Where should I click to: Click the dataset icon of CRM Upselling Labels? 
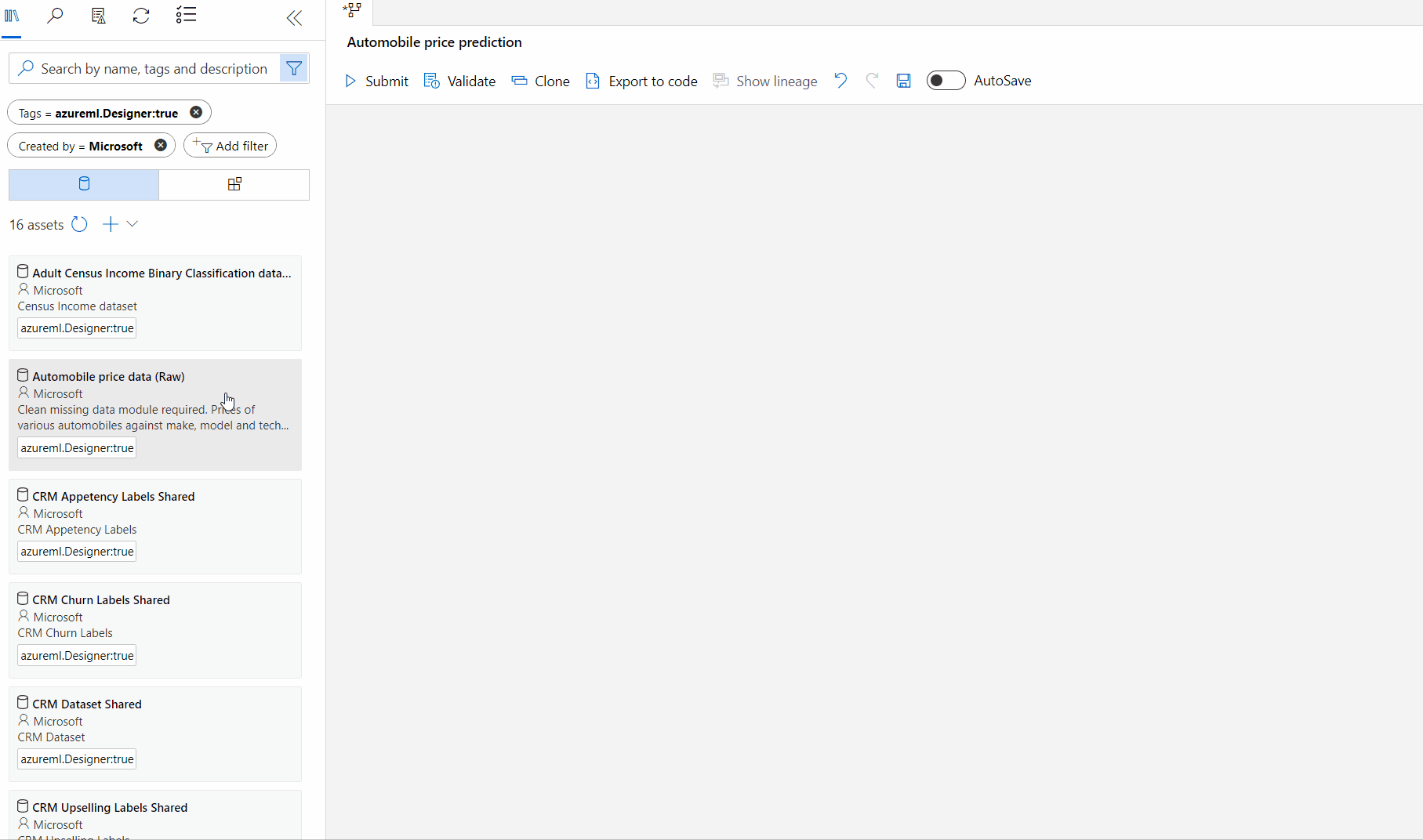click(x=23, y=806)
